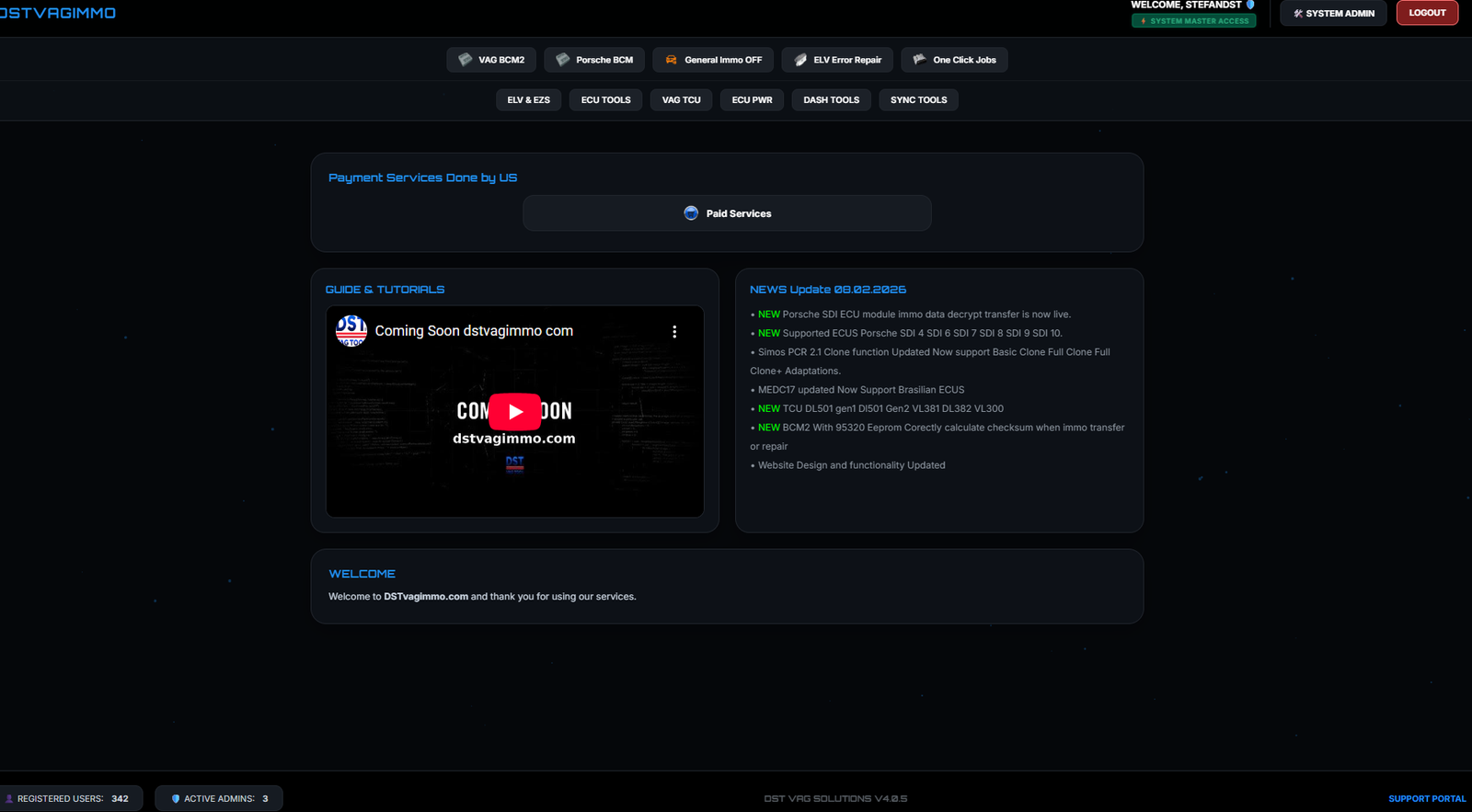Click the Registered Users 342 counter
Viewport: 1472px width, 812px height.
pos(71,798)
